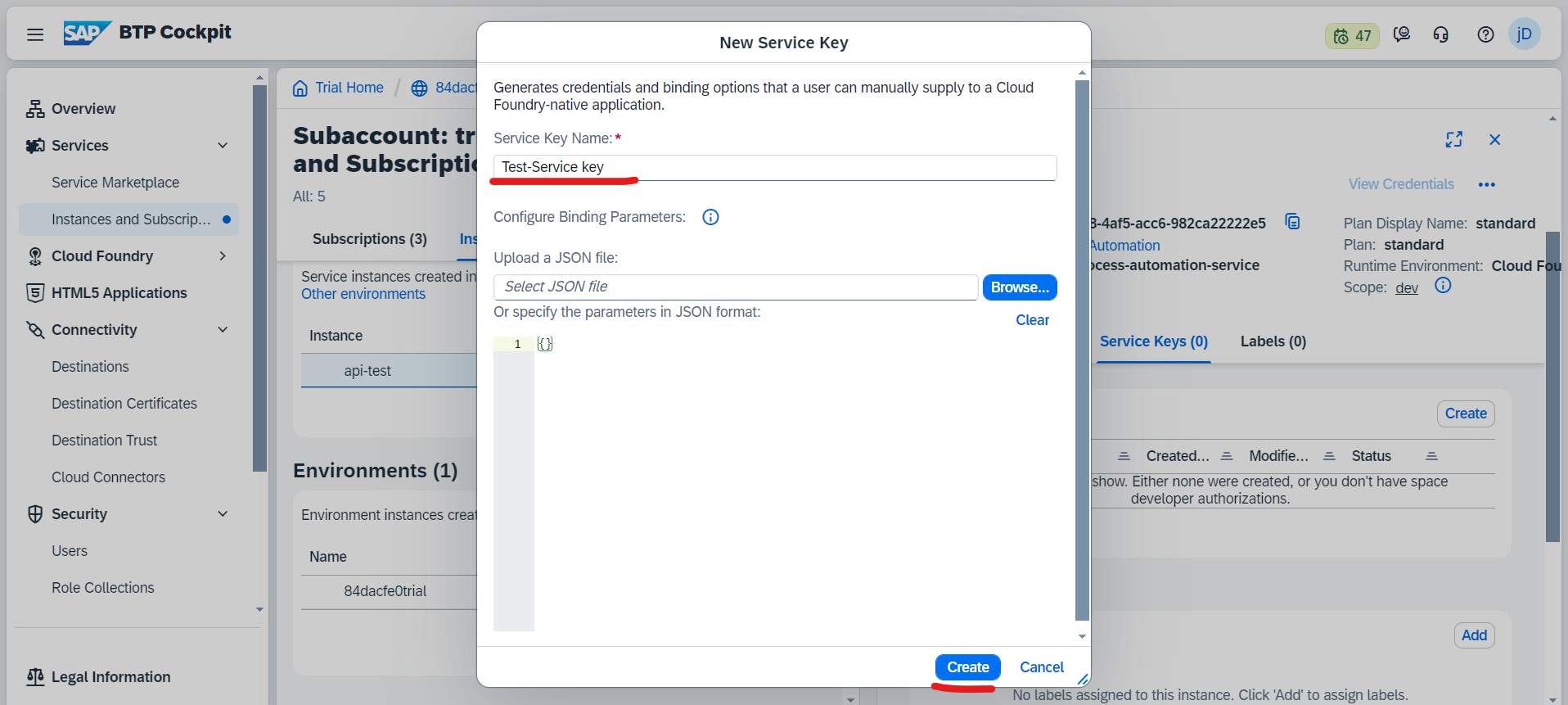Click the Trial Home house icon
The image size is (1568, 705).
pos(300,88)
